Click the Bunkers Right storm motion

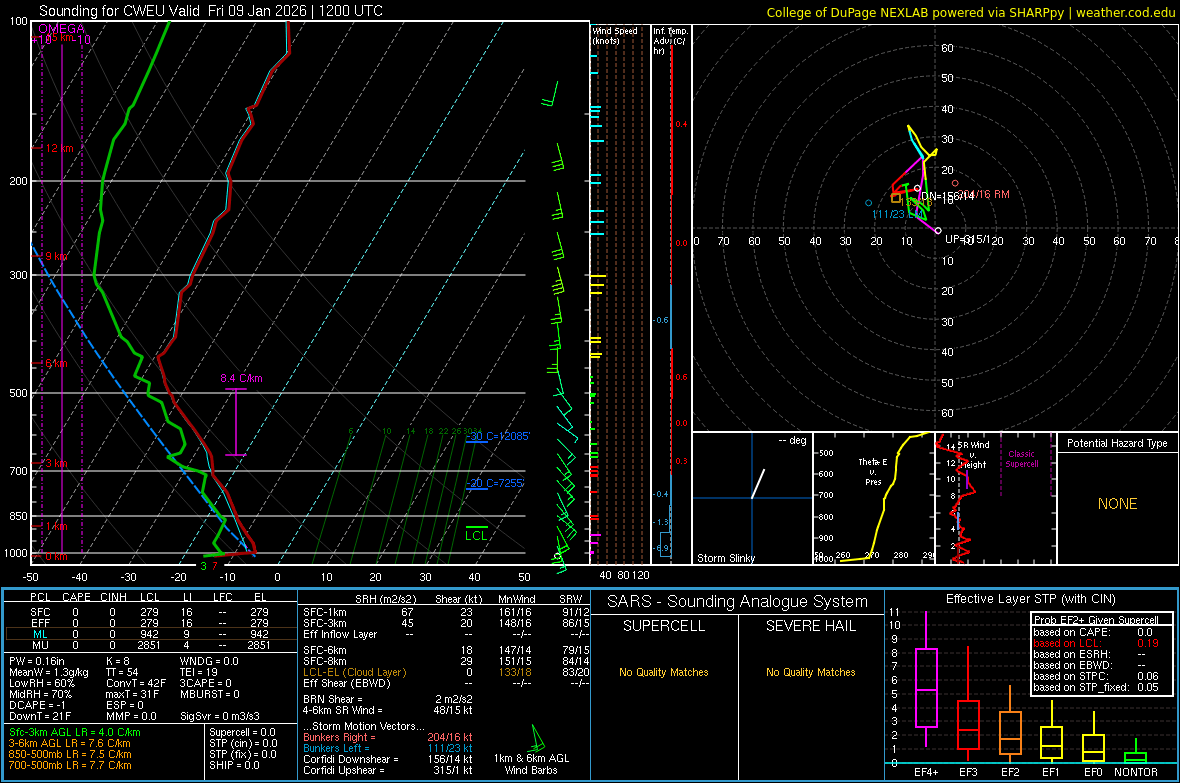388,737
